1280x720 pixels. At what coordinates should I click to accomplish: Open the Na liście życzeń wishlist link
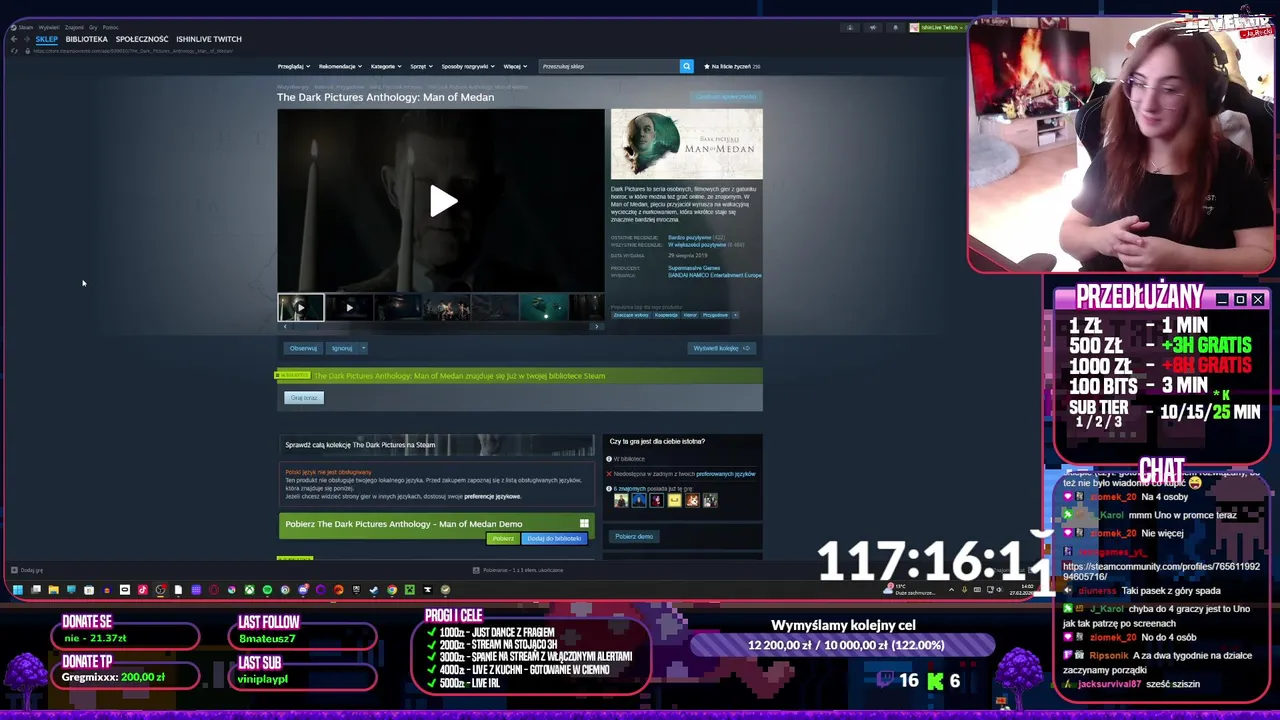(x=733, y=66)
